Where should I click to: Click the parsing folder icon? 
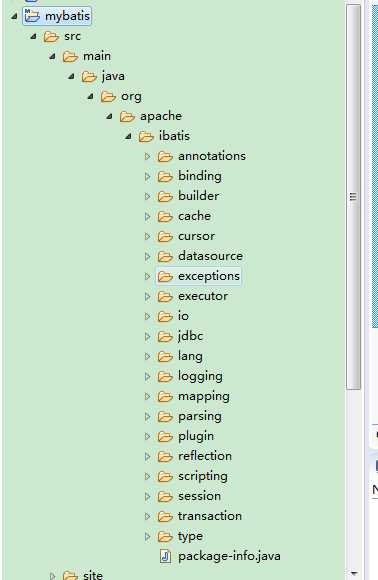pos(165,416)
